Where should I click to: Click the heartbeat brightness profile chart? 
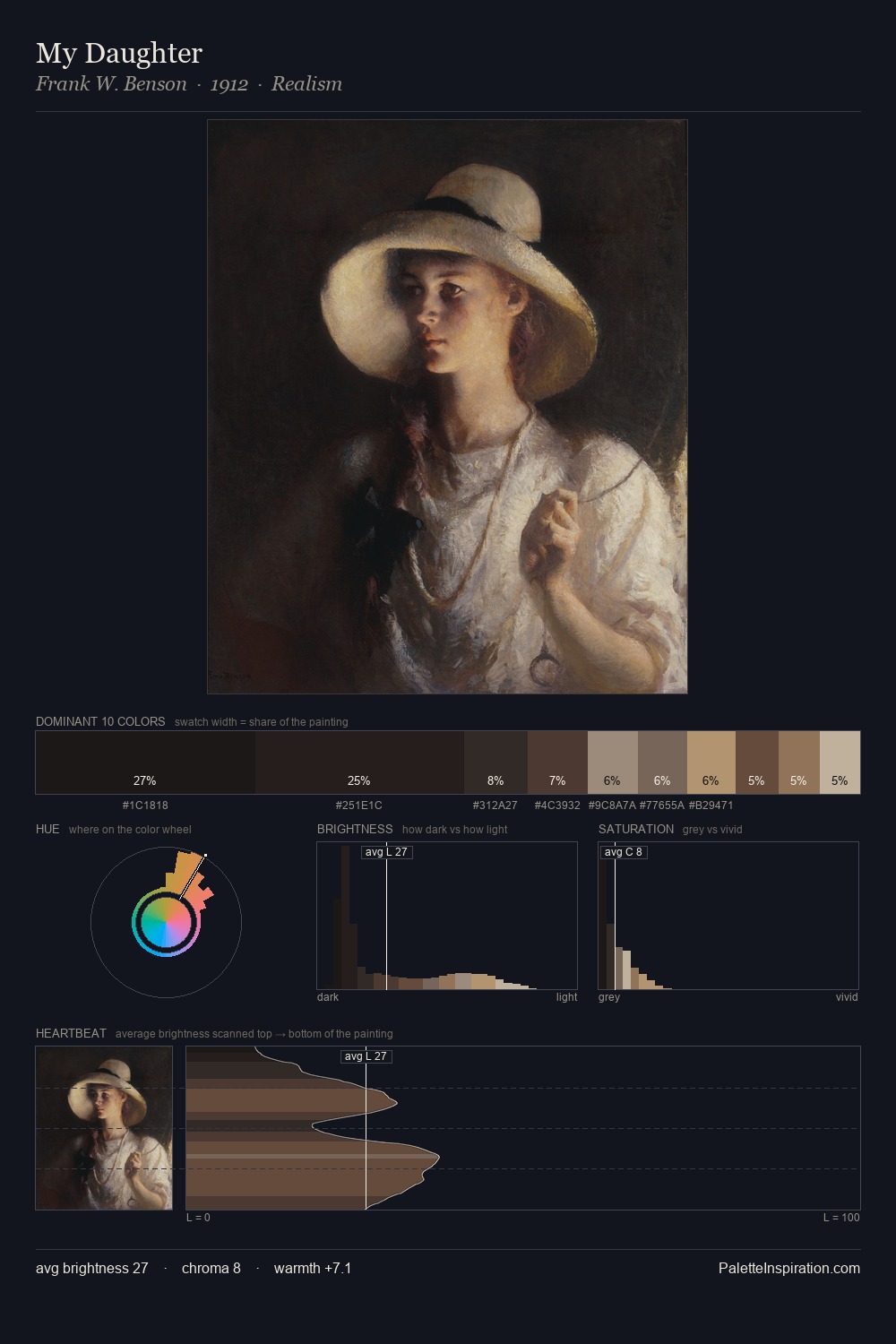[x=523, y=1128]
